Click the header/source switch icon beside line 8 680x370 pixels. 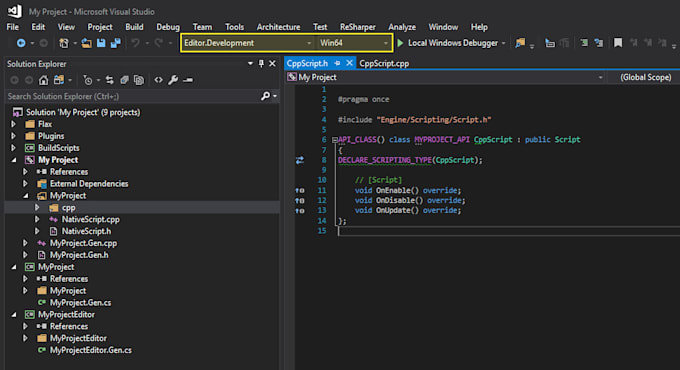[300, 160]
